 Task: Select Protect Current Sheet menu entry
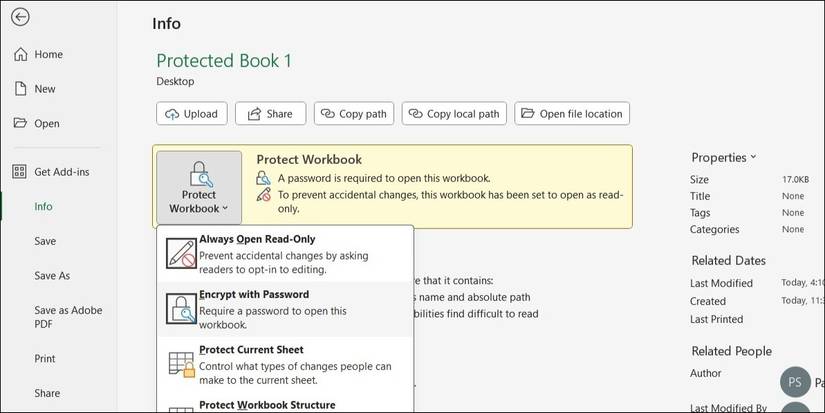pyautogui.click(x=285, y=364)
